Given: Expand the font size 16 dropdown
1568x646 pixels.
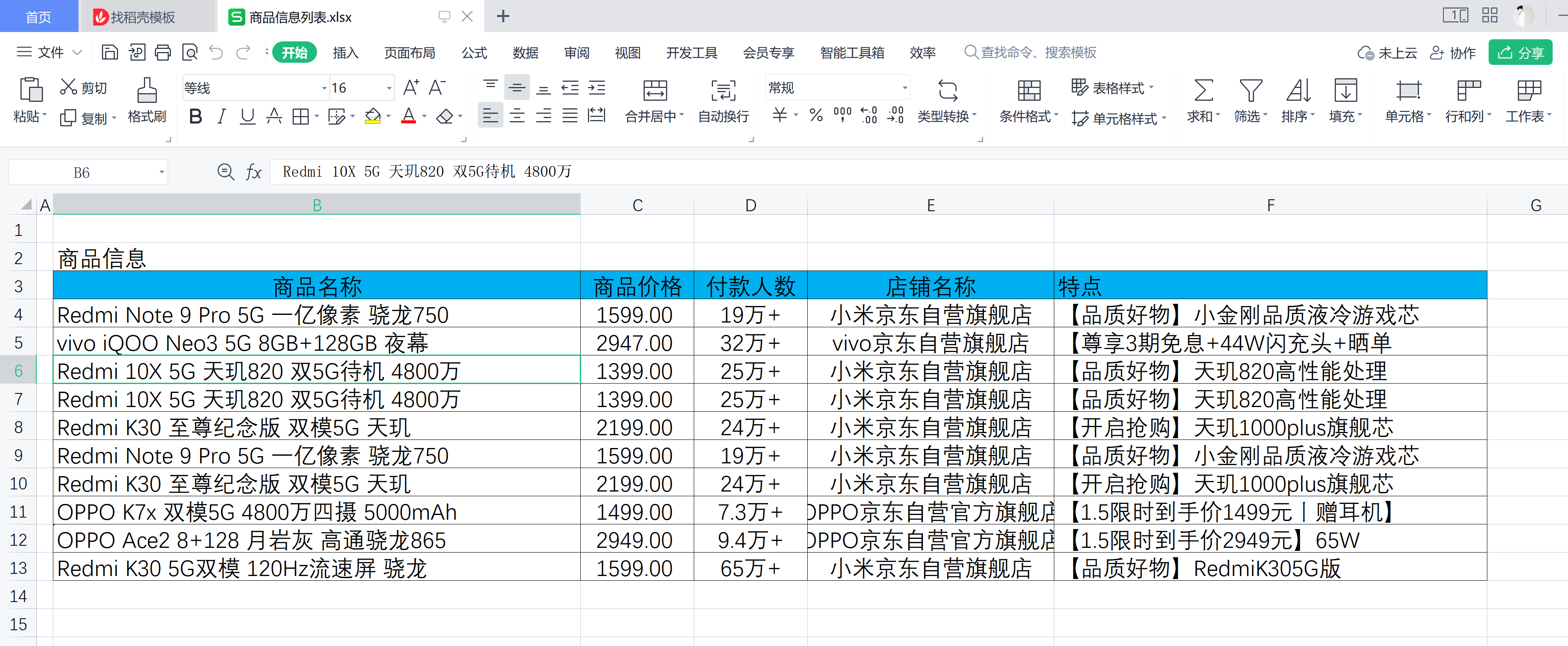Looking at the screenshot, I should (389, 88).
